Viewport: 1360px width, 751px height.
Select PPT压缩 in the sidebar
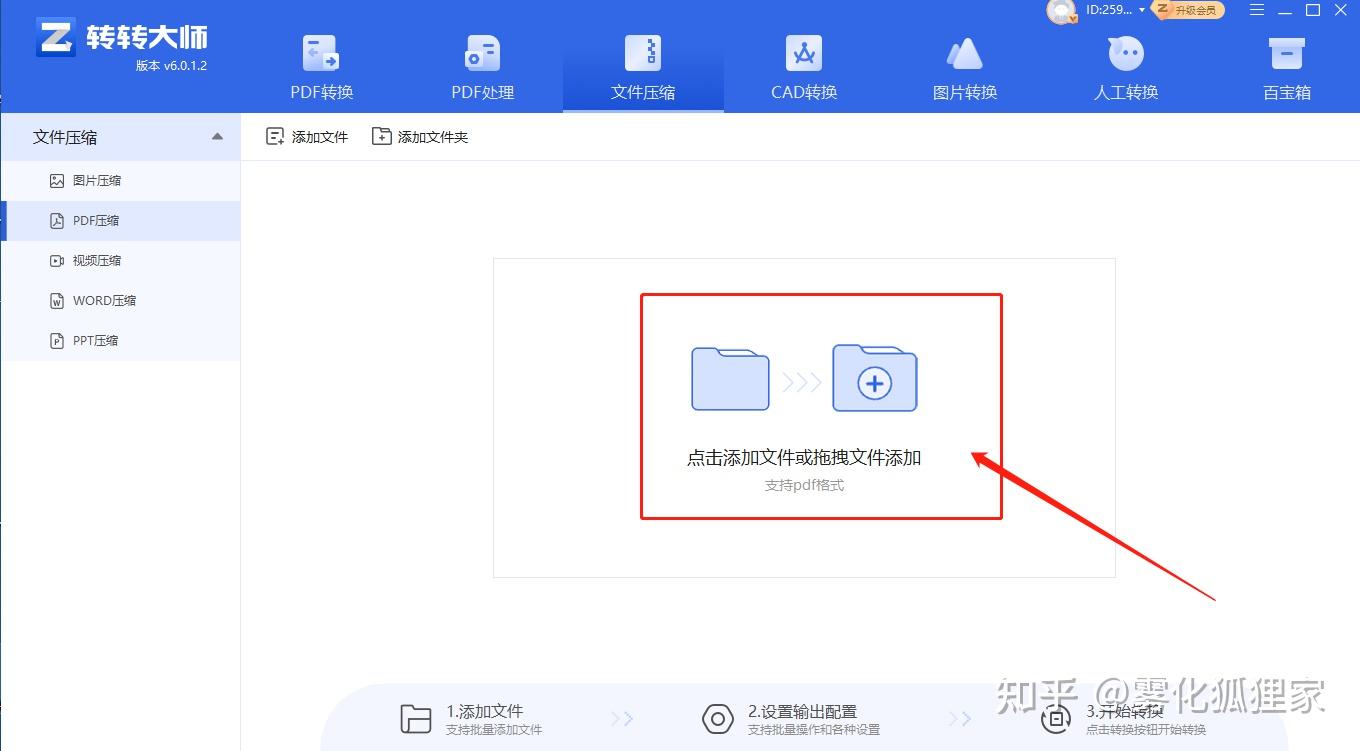click(94, 340)
